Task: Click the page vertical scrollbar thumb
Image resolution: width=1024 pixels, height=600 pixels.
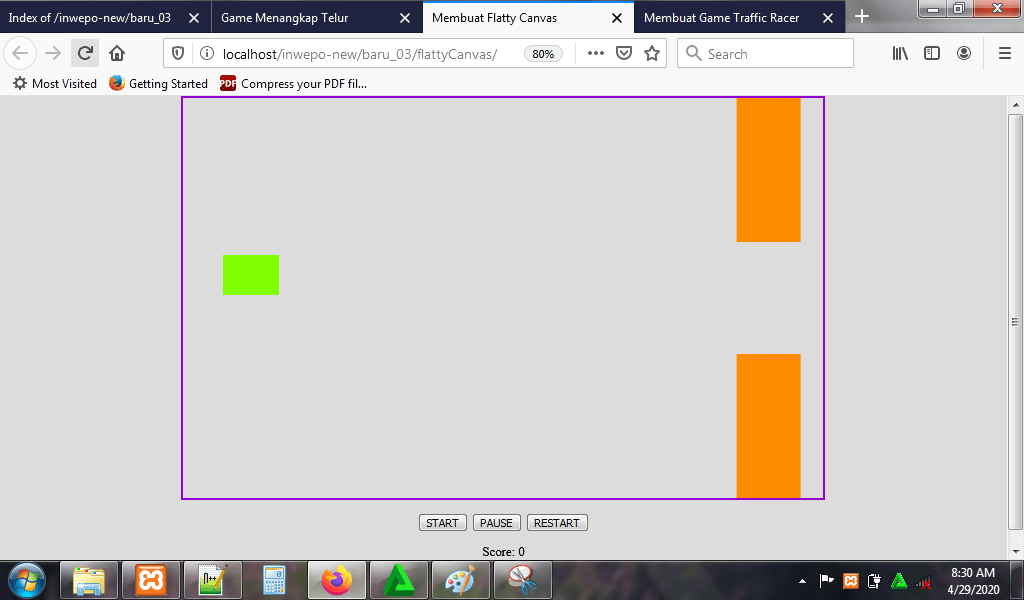Action: tap(1016, 321)
